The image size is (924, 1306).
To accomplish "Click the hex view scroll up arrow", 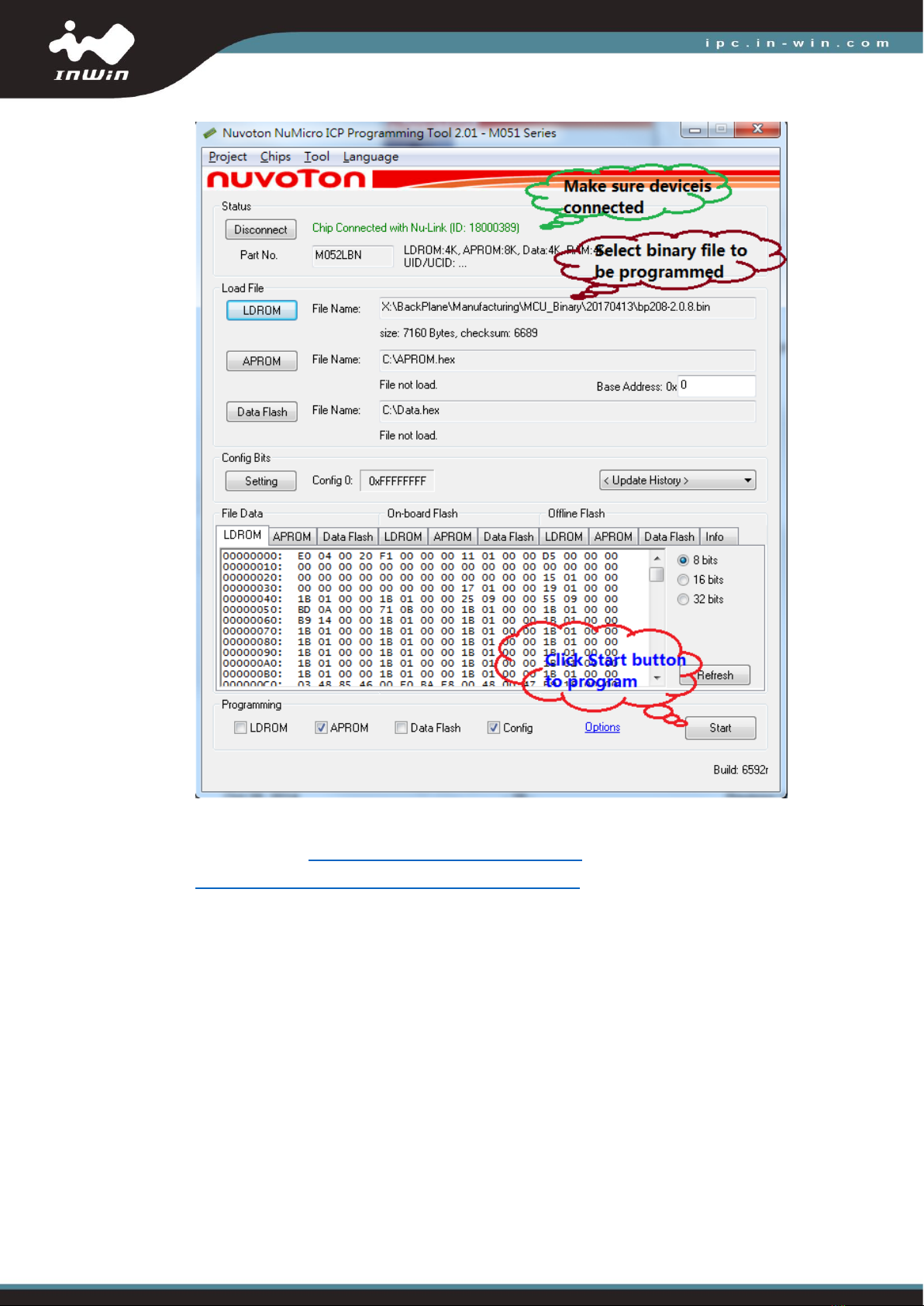I will (657, 558).
